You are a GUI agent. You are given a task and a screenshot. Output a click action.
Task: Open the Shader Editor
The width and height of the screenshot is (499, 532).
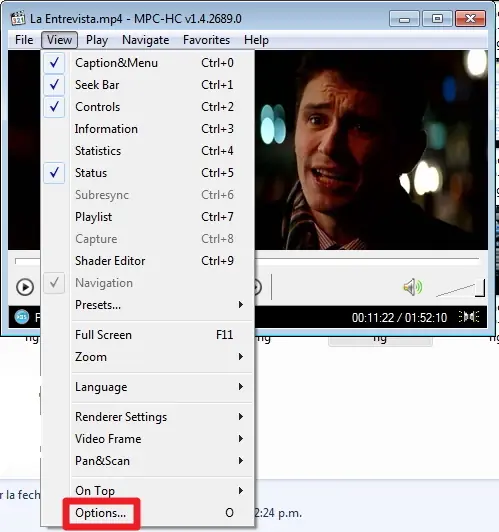149,261
